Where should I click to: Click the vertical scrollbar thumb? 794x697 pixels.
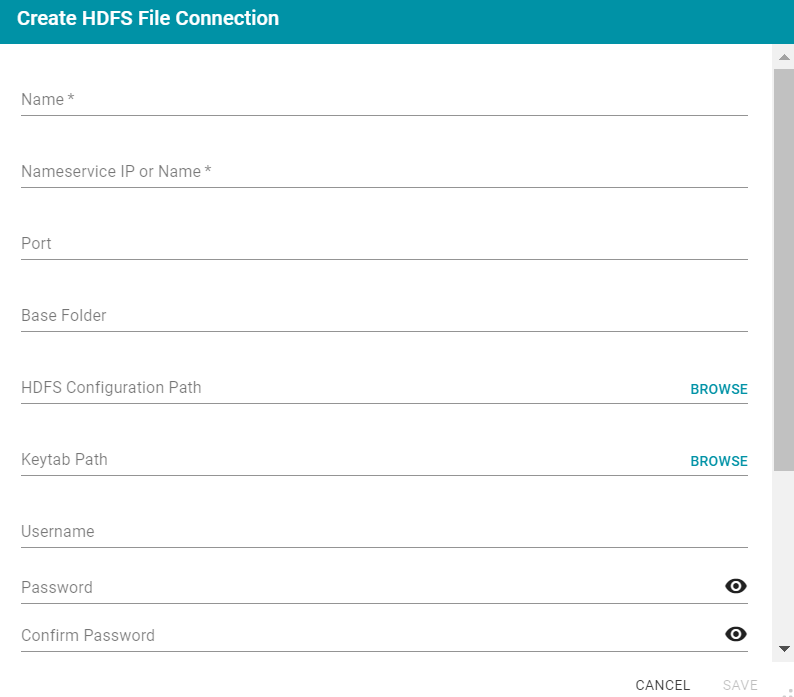coord(784,260)
